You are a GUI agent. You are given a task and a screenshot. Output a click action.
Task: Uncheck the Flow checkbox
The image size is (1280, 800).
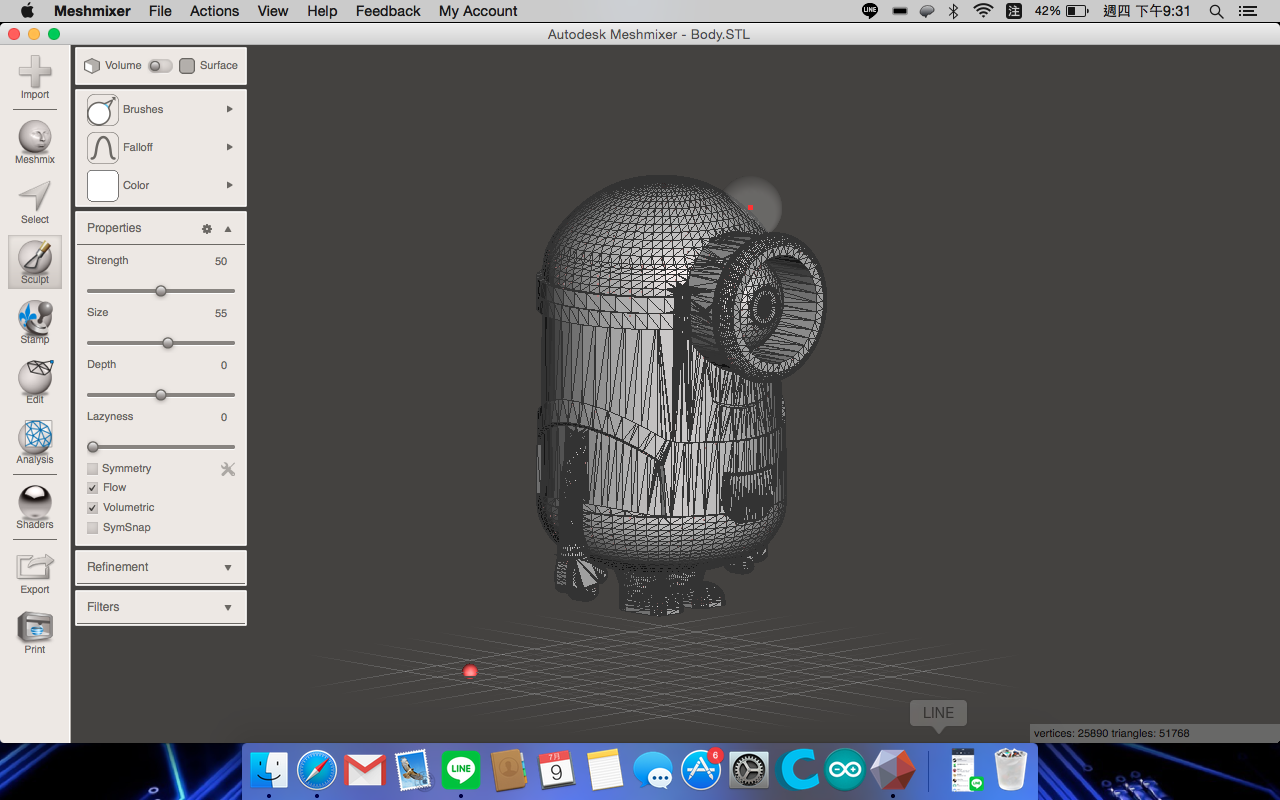pyautogui.click(x=93, y=488)
